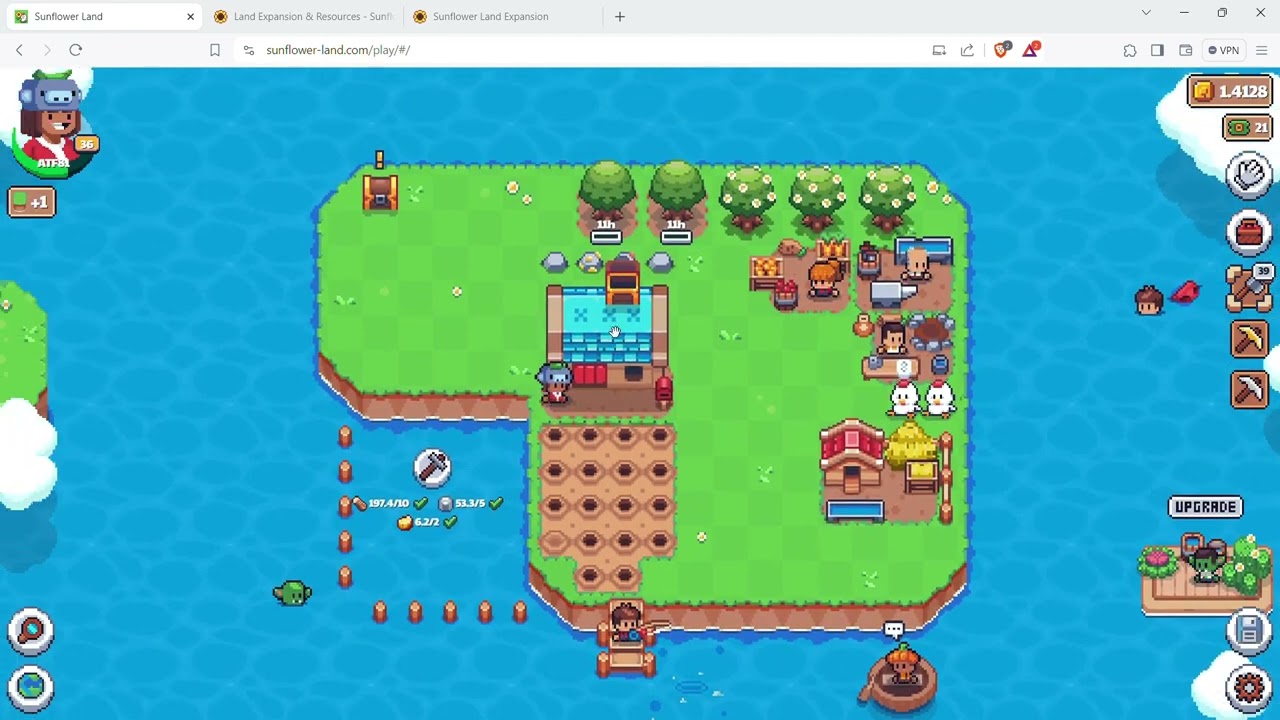Viewport: 1280px width, 720px height.
Task: Select the hammer item showing 39
Action: pos(1249,287)
